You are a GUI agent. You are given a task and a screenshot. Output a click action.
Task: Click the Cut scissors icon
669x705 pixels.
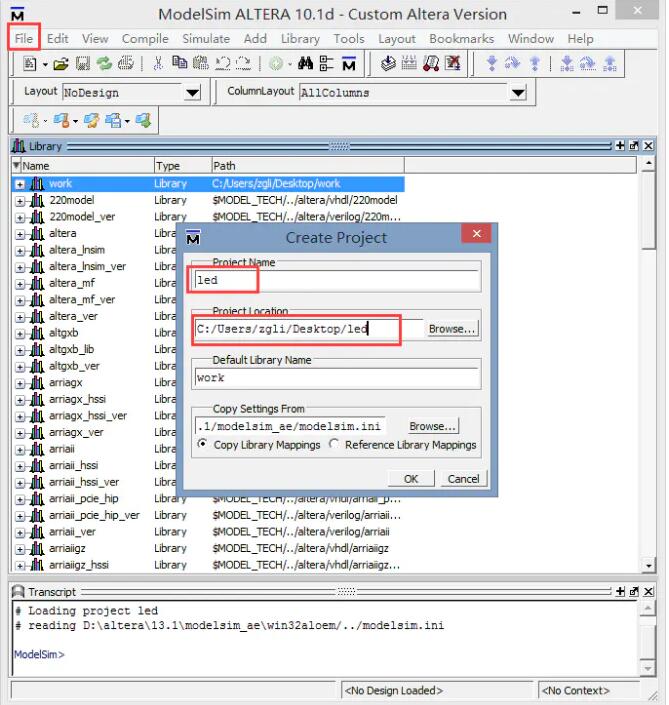click(158, 64)
